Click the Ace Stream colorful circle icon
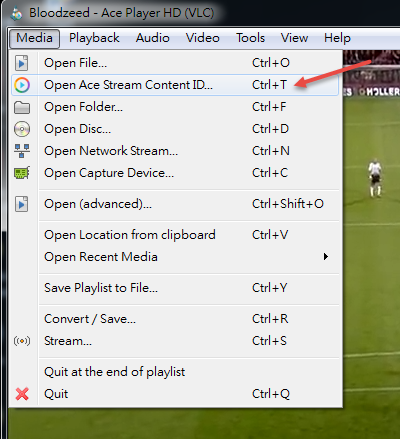Viewport: 400px width, 439px height. [22, 85]
